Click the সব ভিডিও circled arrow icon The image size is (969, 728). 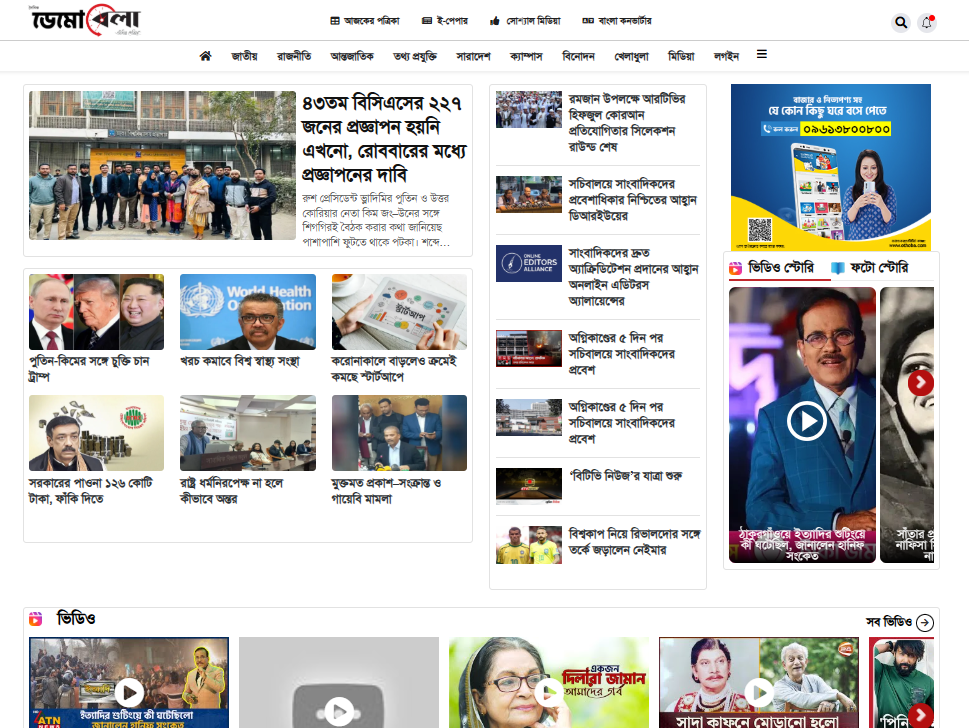pyautogui.click(x=925, y=623)
